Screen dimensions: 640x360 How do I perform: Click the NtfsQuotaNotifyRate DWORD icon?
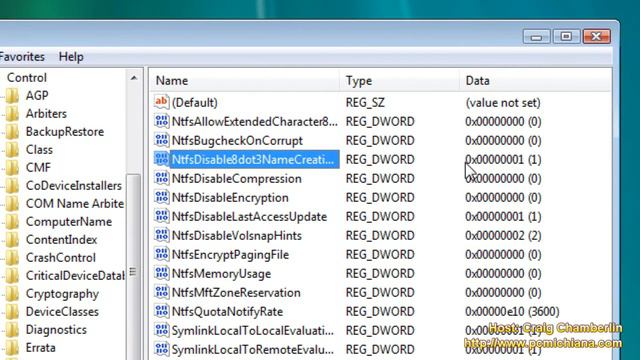[x=162, y=311]
